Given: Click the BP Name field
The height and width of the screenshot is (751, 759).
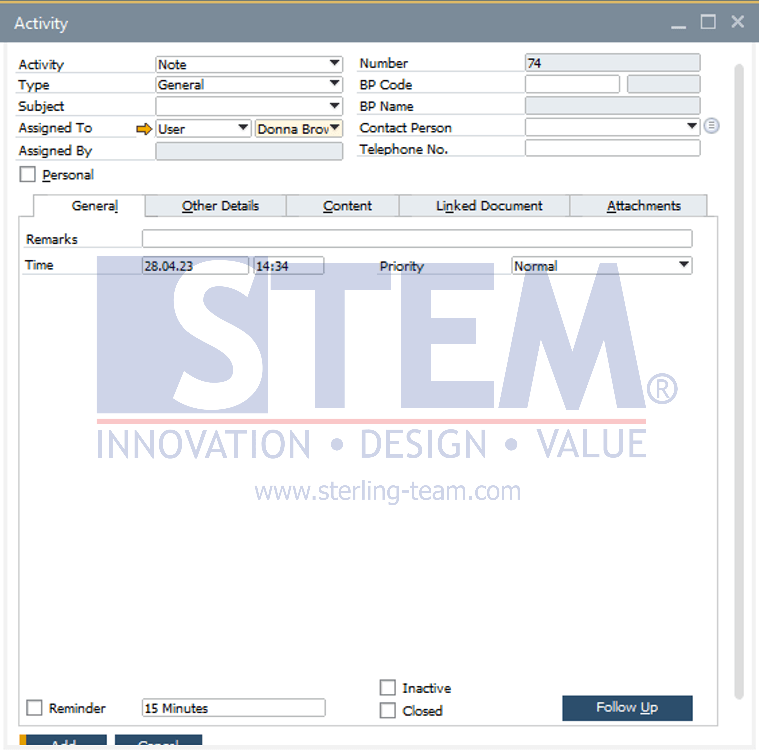Looking at the screenshot, I should click(x=612, y=106).
